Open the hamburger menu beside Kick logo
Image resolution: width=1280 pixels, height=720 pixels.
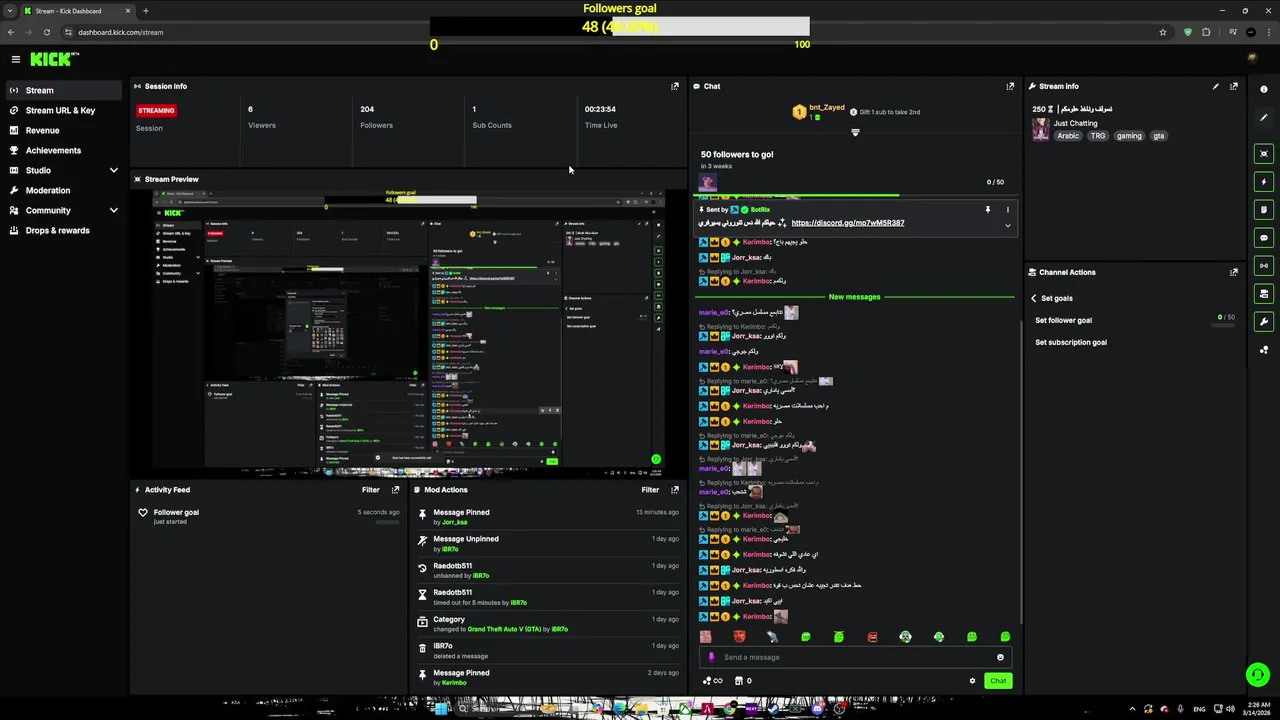(15, 59)
